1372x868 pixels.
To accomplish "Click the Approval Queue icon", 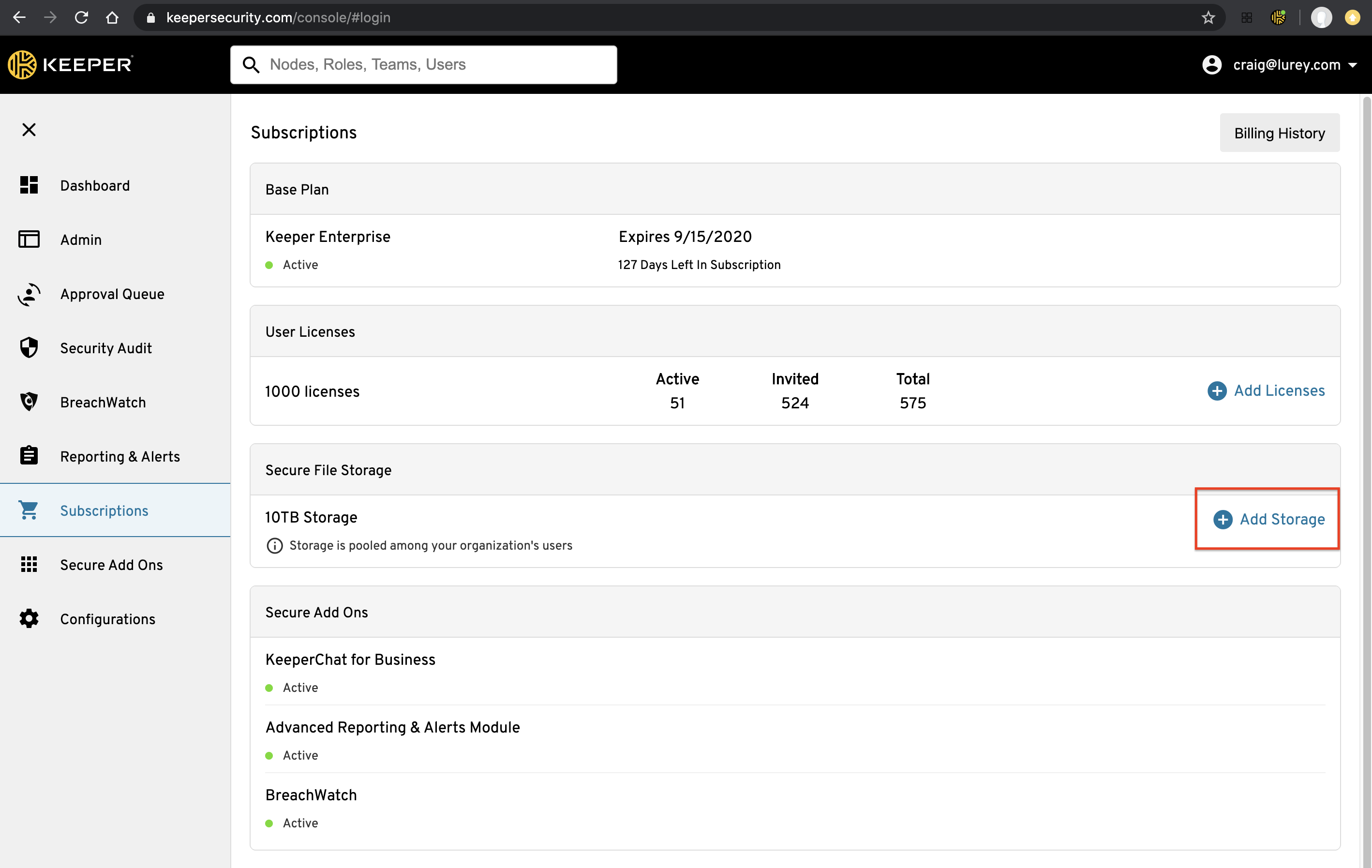I will 29,294.
